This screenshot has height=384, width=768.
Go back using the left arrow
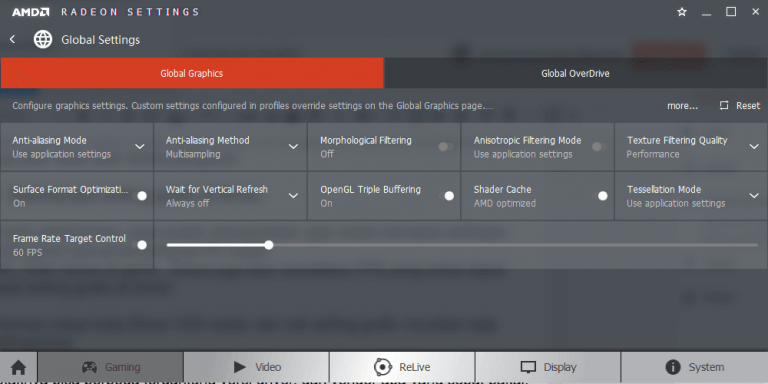click(13, 40)
